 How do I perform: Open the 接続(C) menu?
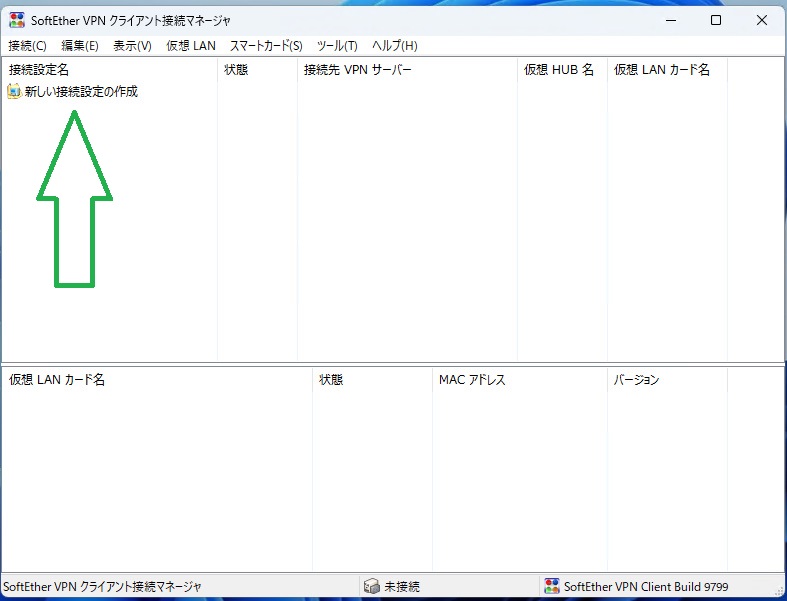27,46
